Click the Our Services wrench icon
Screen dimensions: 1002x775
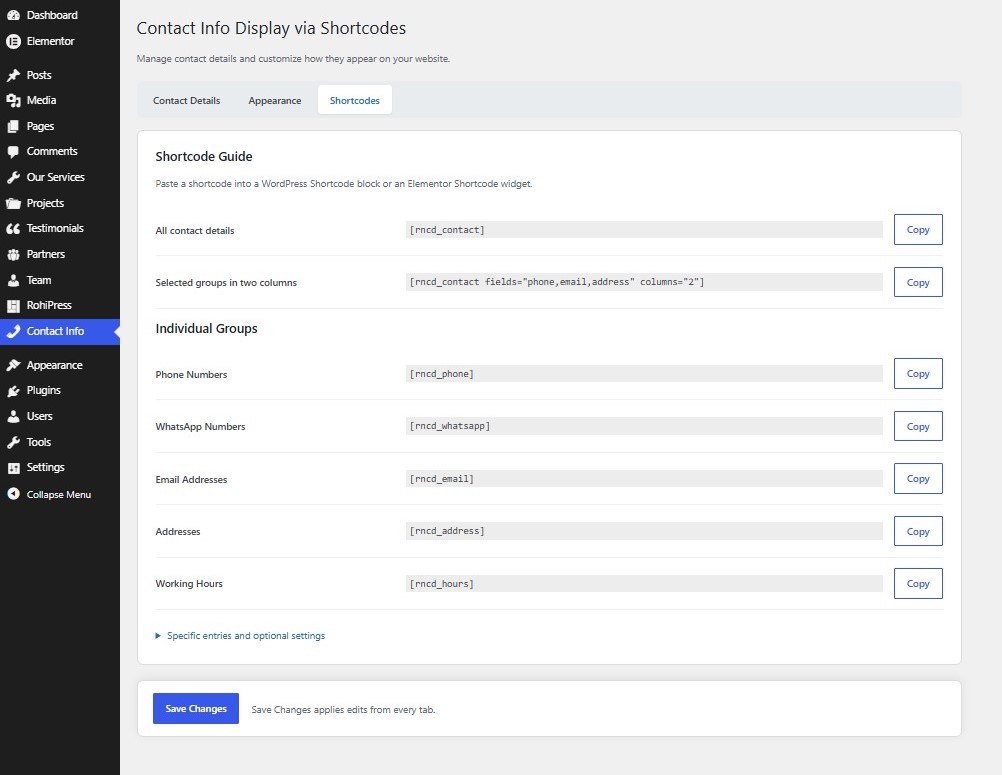pos(13,178)
